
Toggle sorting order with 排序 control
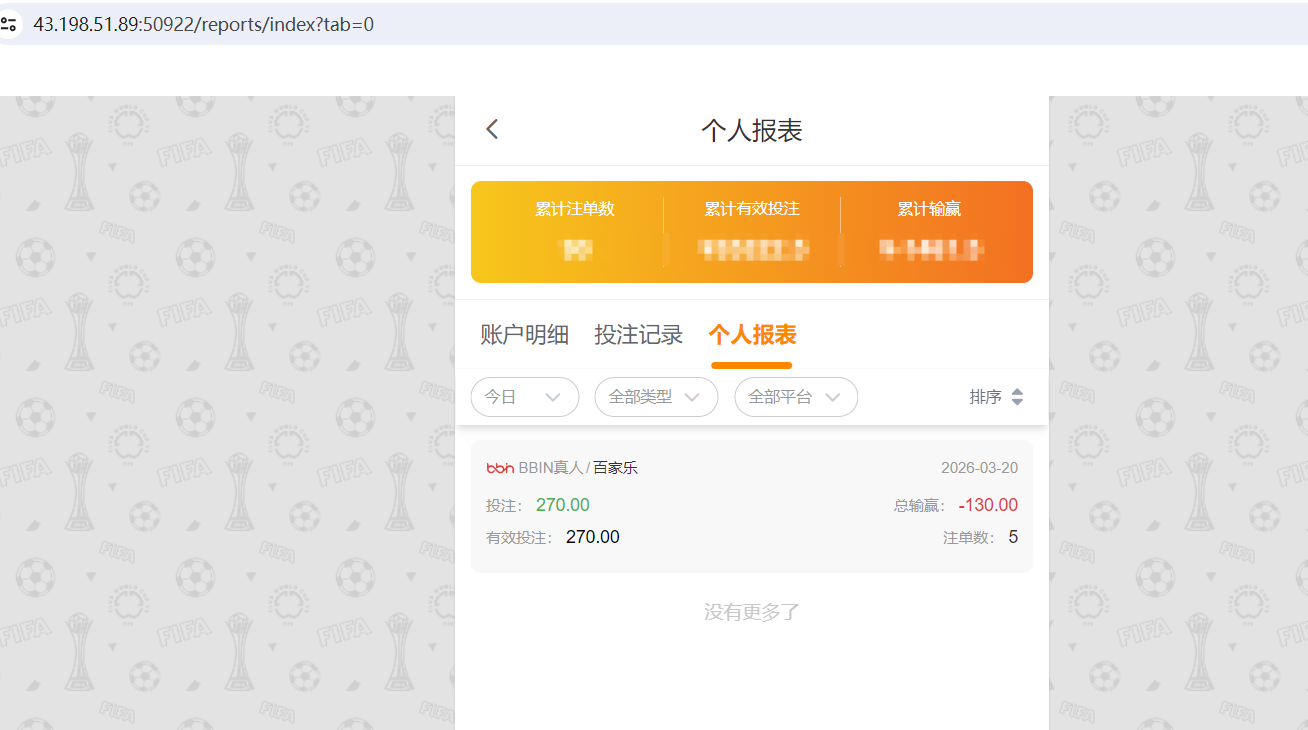pos(997,396)
